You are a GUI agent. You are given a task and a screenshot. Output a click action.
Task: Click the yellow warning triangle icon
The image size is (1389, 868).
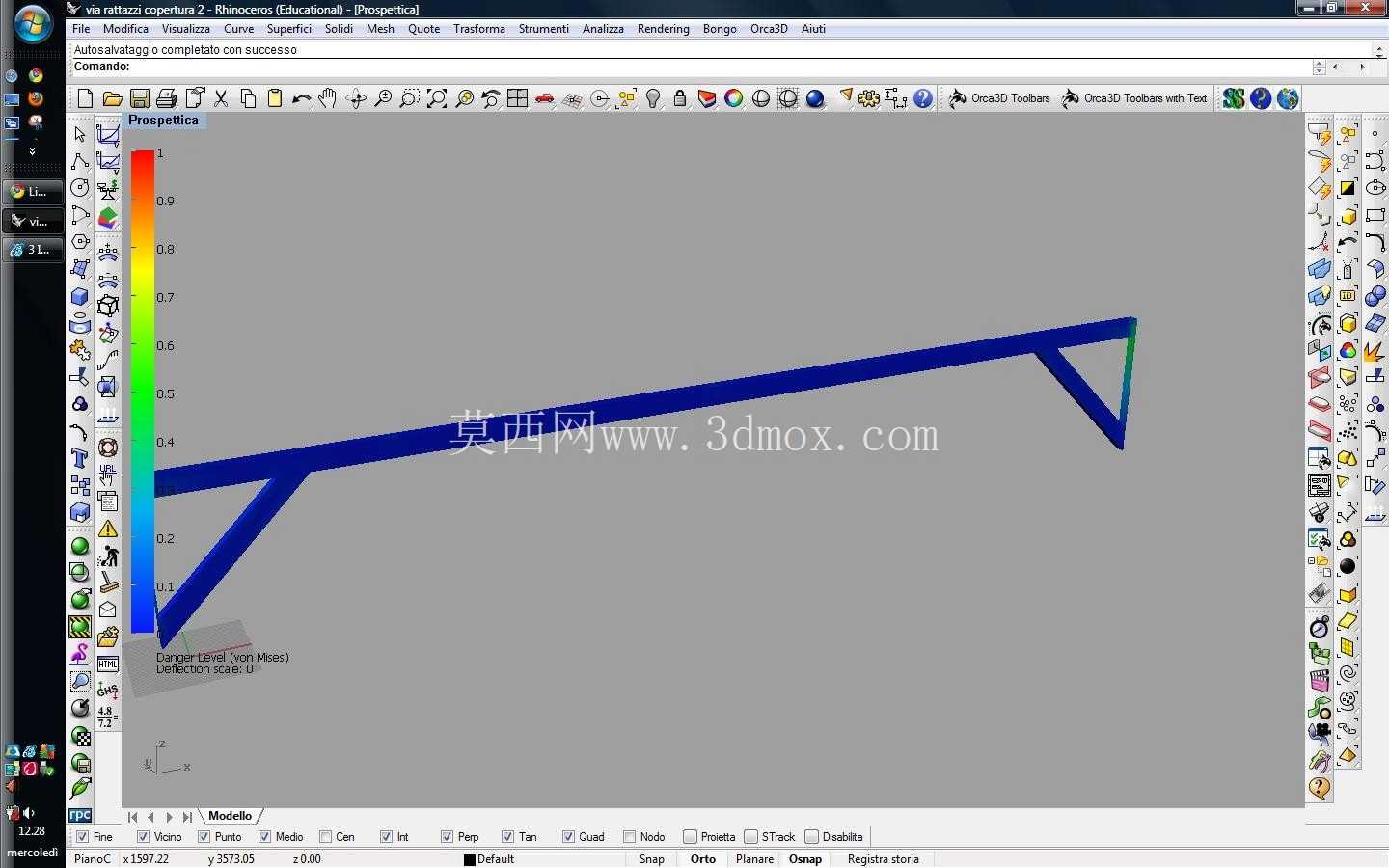point(108,529)
